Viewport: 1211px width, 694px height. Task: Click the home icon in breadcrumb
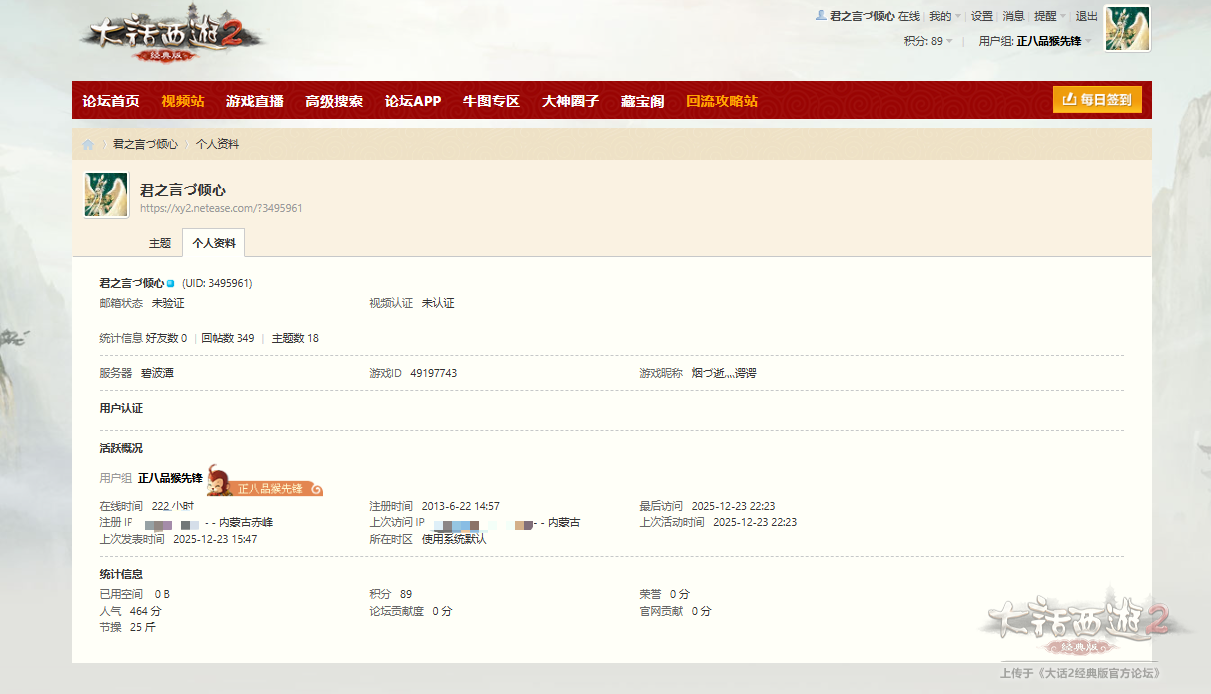[x=88, y=145]
